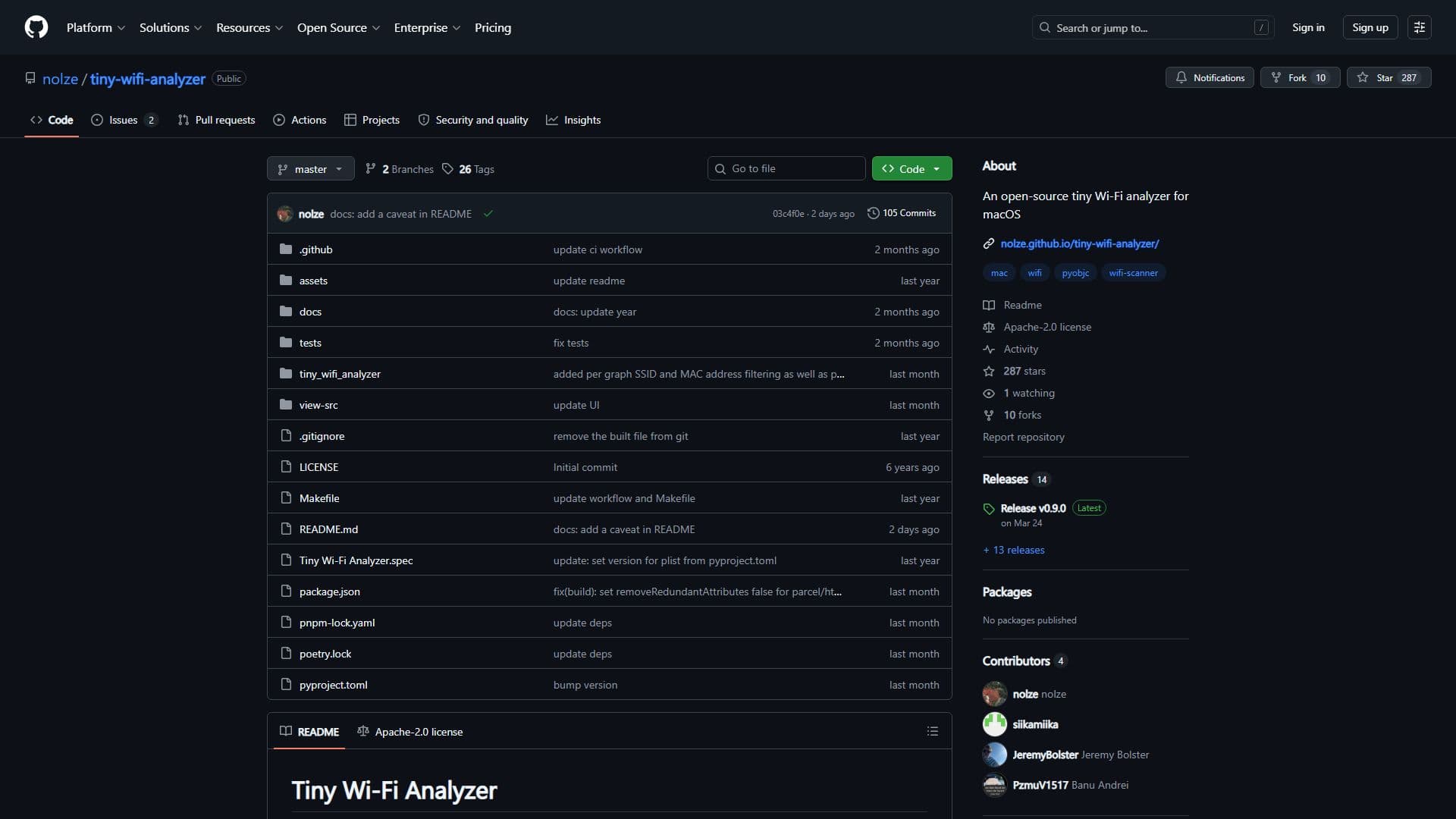Image resolution: width=1456 pixels, height=819 pixels.
Task: Open the + 13 releases link
Action: 1014,550
